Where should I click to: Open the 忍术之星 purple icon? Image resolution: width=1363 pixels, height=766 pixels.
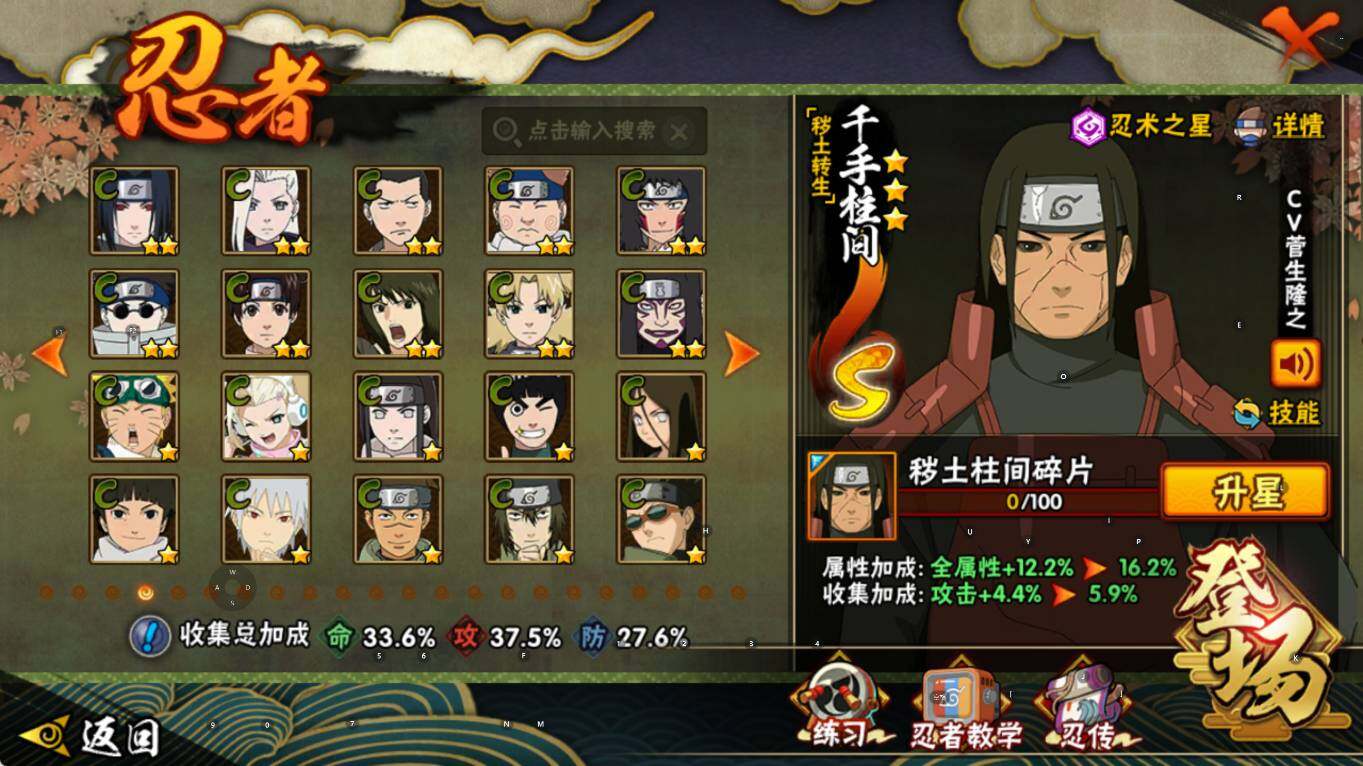[1088, 127]
